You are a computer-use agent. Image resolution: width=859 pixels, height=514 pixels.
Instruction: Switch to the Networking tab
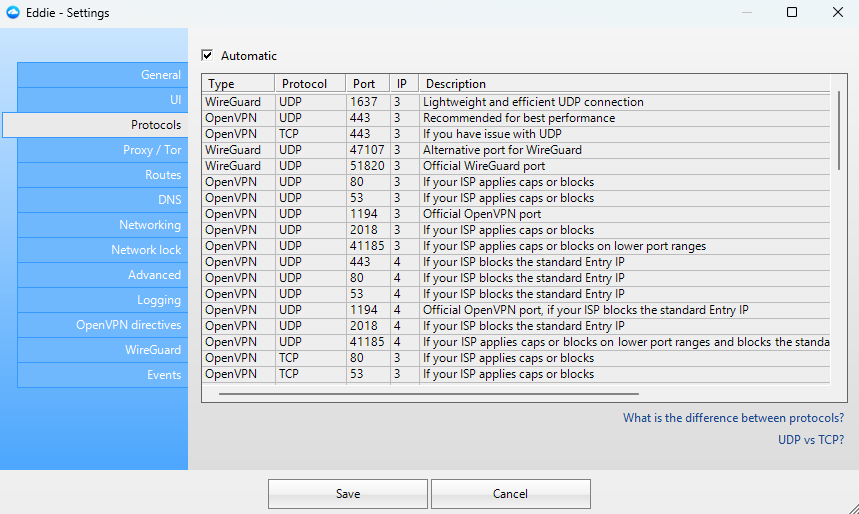tap(102, 225)
